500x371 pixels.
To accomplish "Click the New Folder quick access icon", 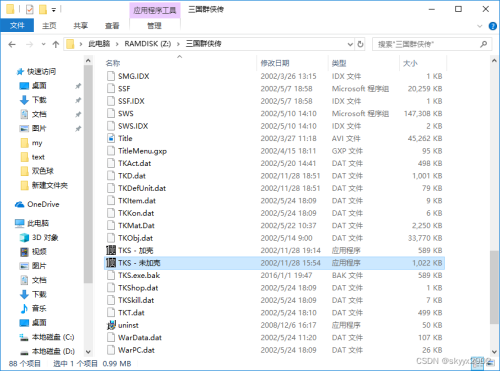I will (43, 10).
